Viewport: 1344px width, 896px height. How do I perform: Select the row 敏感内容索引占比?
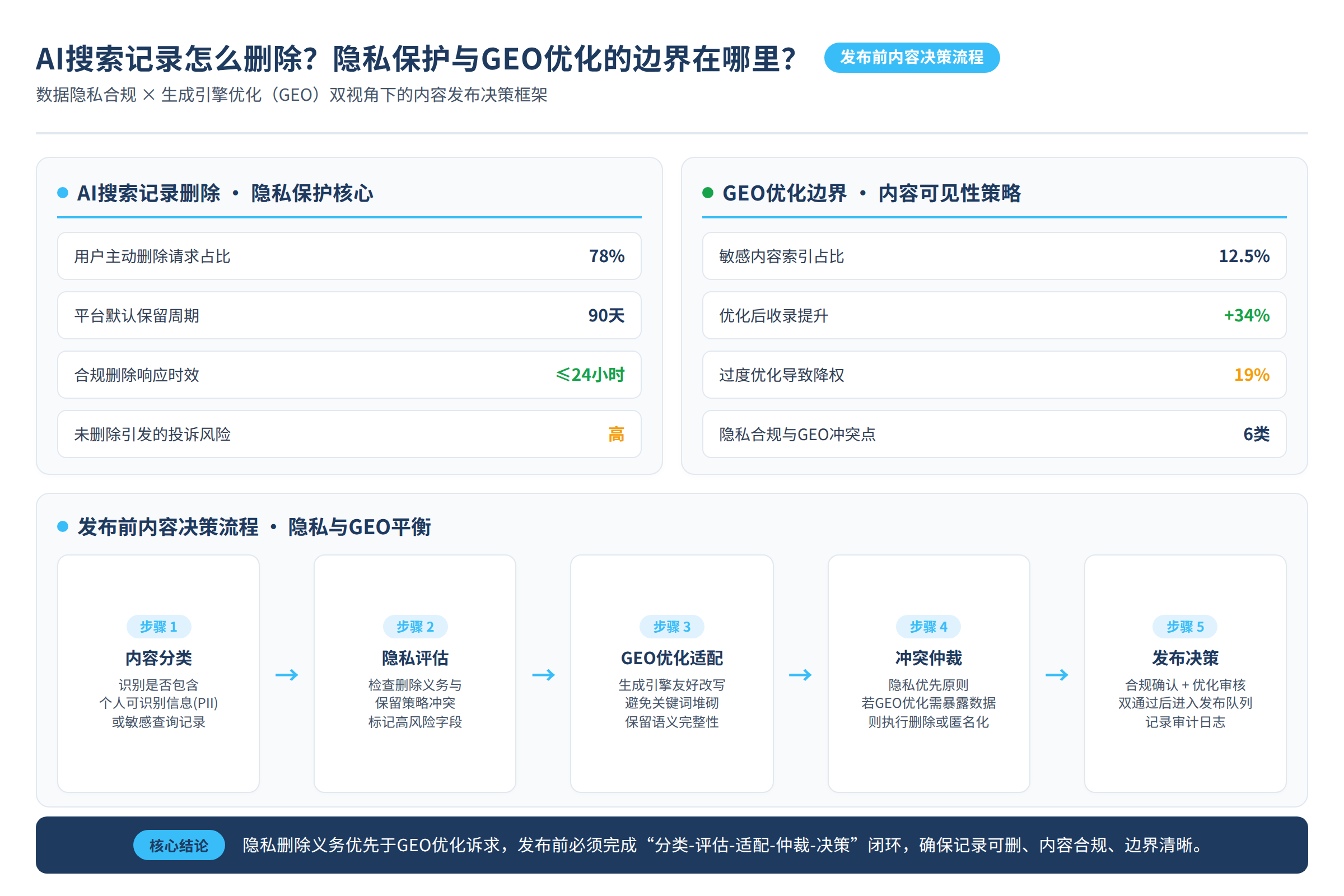(x=995, y=256)
